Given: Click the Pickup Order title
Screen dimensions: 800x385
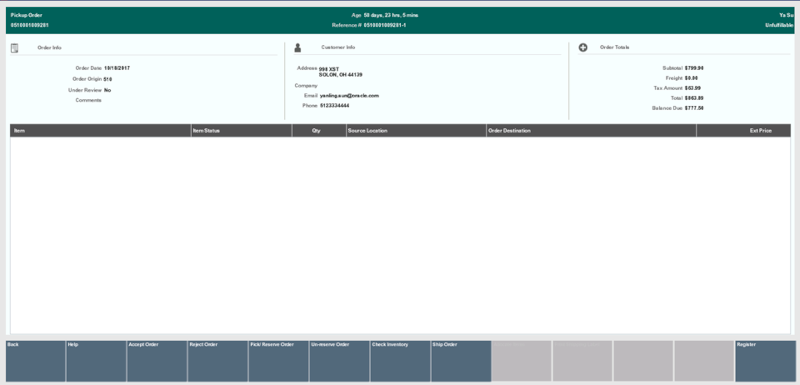Looking at the screenshot, I should [x=26, y=15].
